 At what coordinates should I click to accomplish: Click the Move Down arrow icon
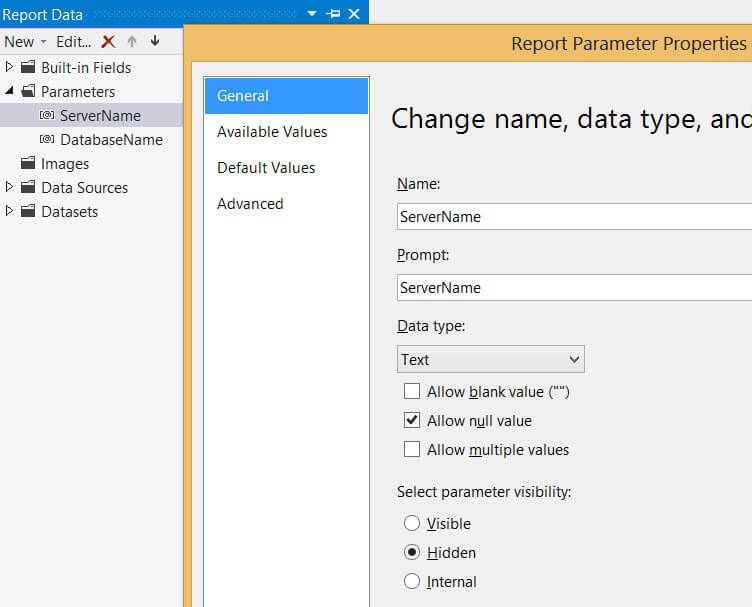(155, 42)
